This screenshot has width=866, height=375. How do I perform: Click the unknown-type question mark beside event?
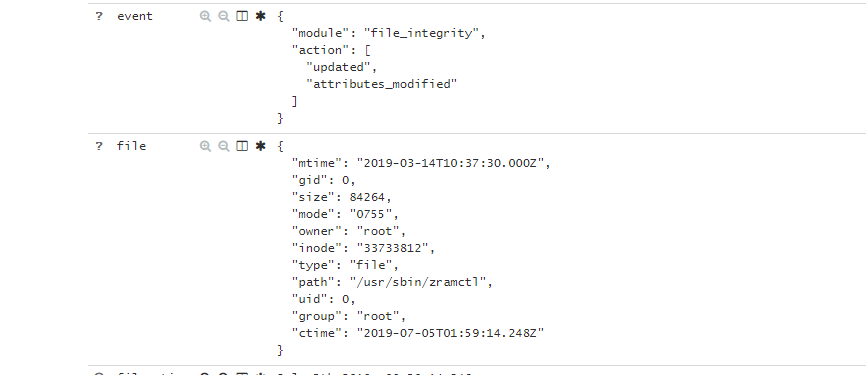click(99, 17)
